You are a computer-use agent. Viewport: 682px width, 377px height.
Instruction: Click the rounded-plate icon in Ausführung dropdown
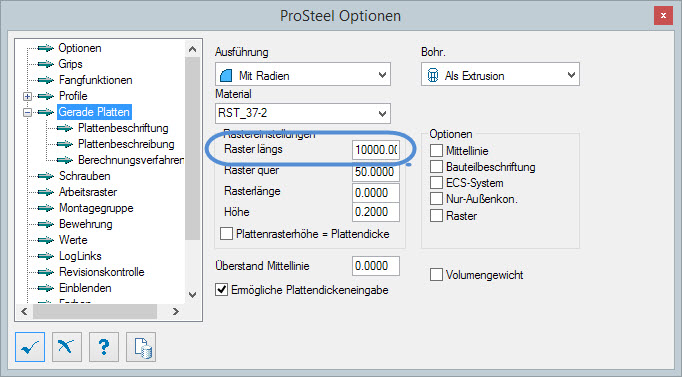[226, 76]
